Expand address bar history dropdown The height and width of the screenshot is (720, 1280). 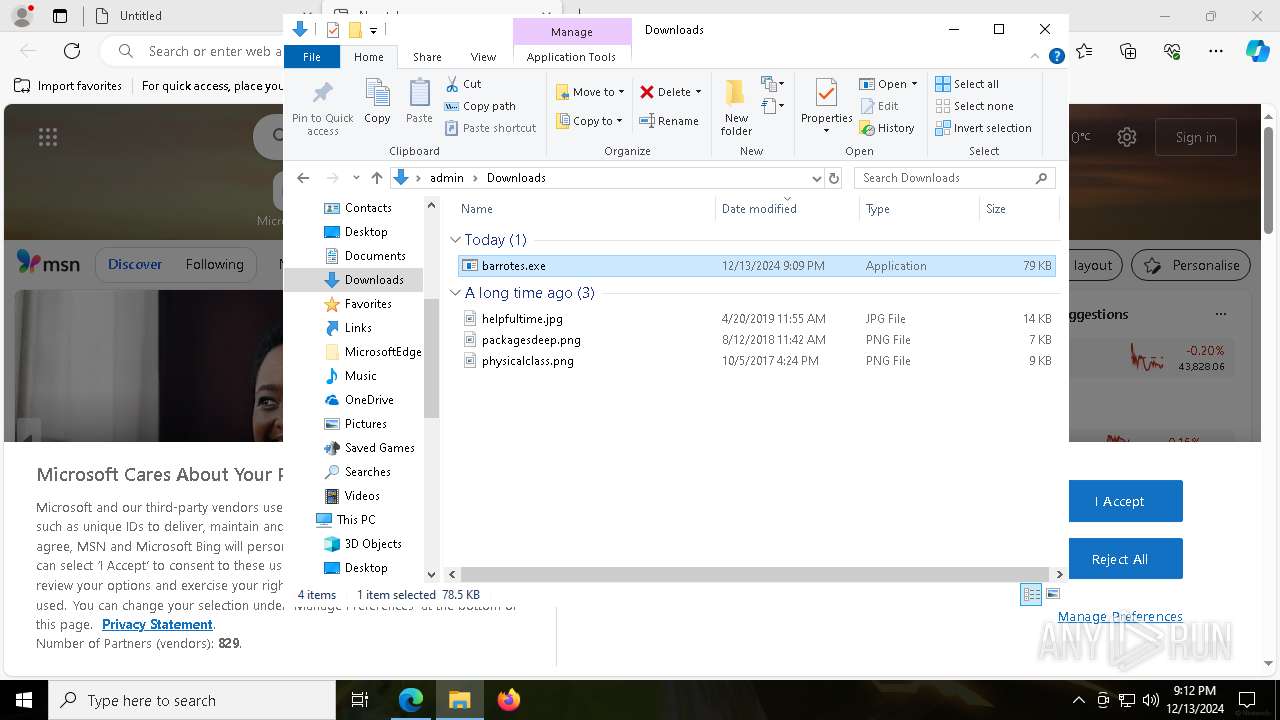coord(816,178)
